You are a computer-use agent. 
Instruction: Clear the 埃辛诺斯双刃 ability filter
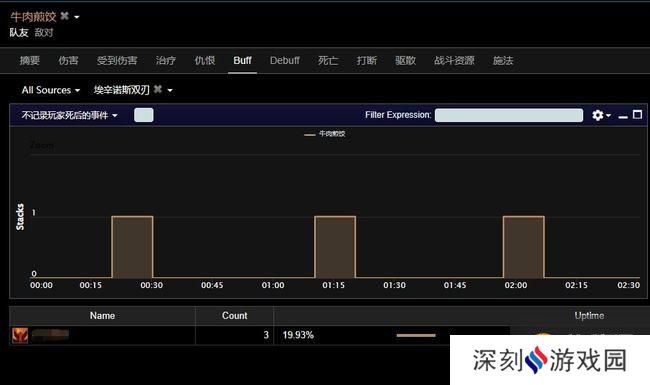pos(158,89)
